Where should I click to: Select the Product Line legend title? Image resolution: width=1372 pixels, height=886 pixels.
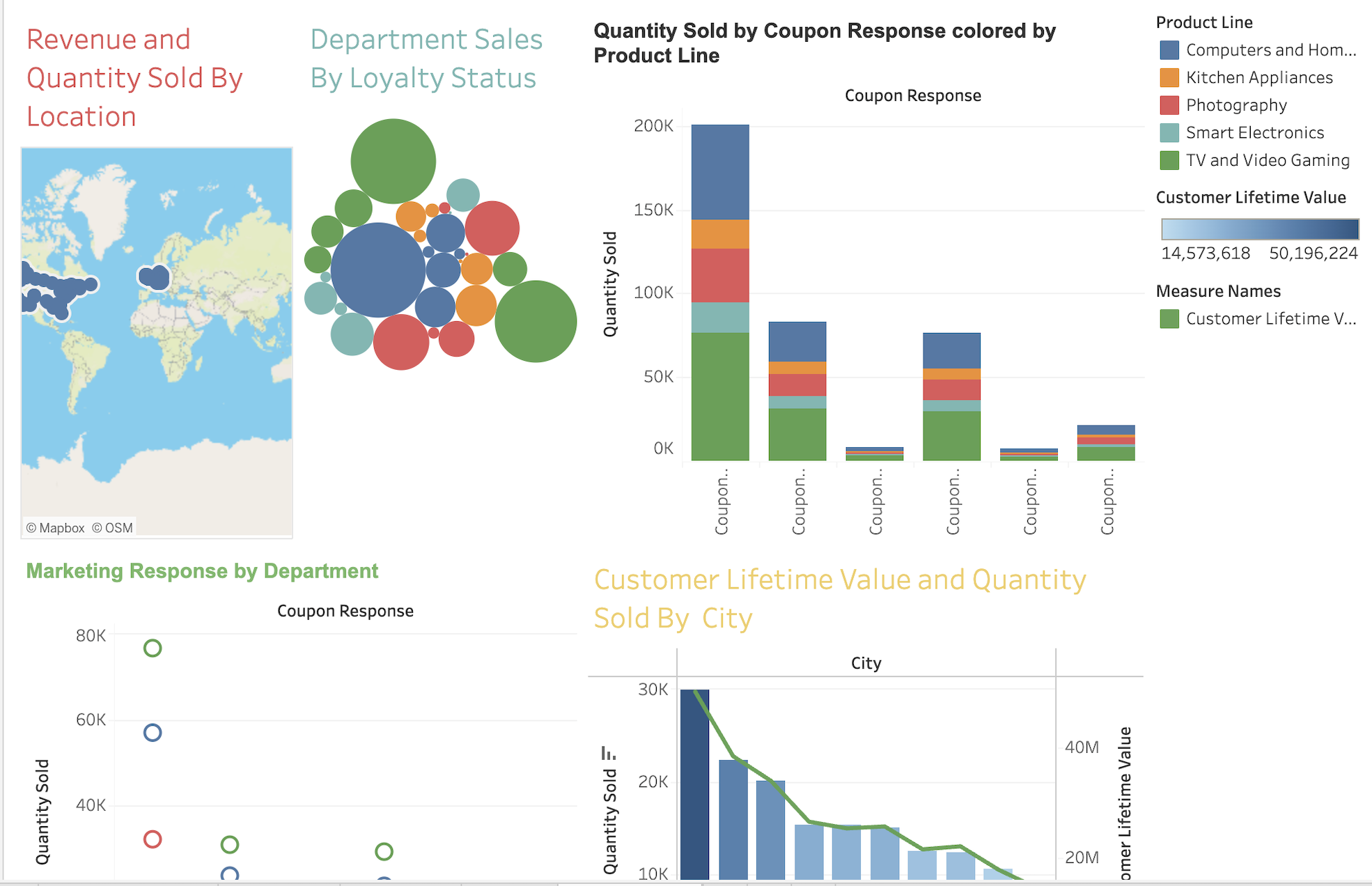pos(1203,22)
